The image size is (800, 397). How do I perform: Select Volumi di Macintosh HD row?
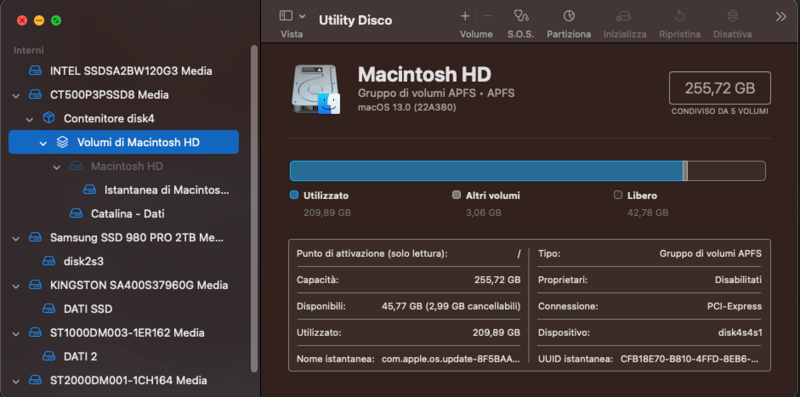click(x=123, y=142)
